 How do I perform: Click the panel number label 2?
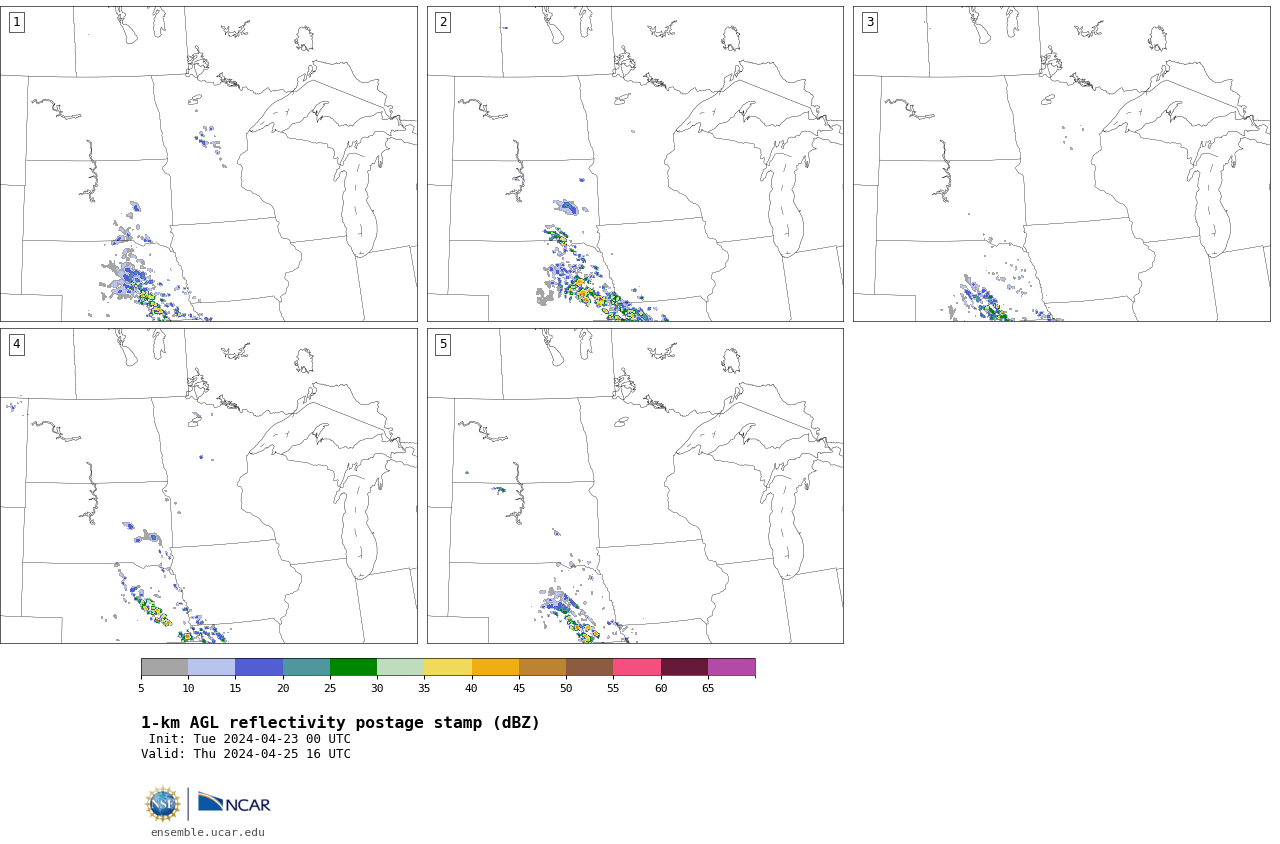[443, 22]
